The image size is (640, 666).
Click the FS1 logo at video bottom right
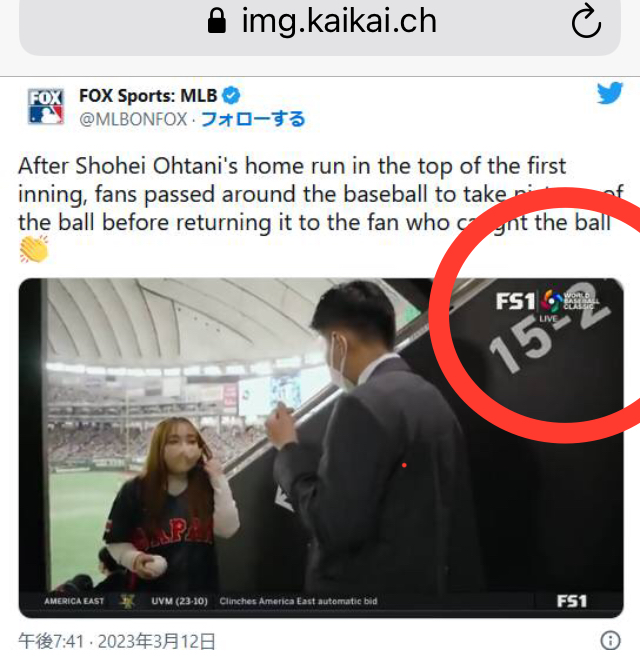[x=572, y=601]
